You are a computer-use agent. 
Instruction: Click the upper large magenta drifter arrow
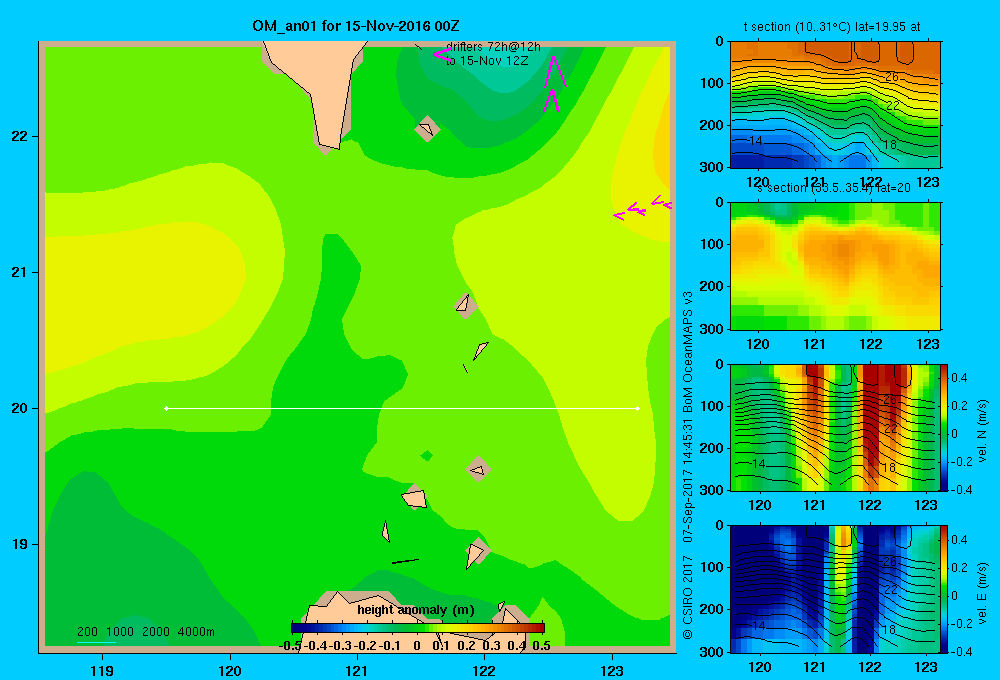554,71
